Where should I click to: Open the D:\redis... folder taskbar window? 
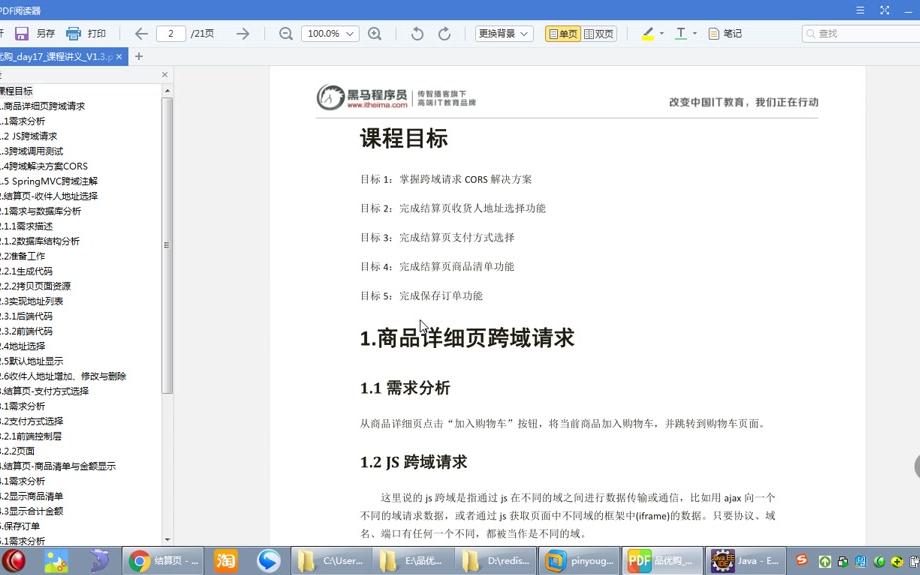[x=496, y=561]
